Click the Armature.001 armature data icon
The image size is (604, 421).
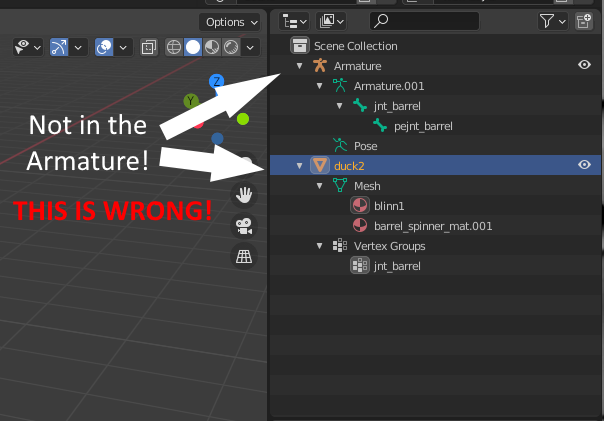(x=340, y=86)
